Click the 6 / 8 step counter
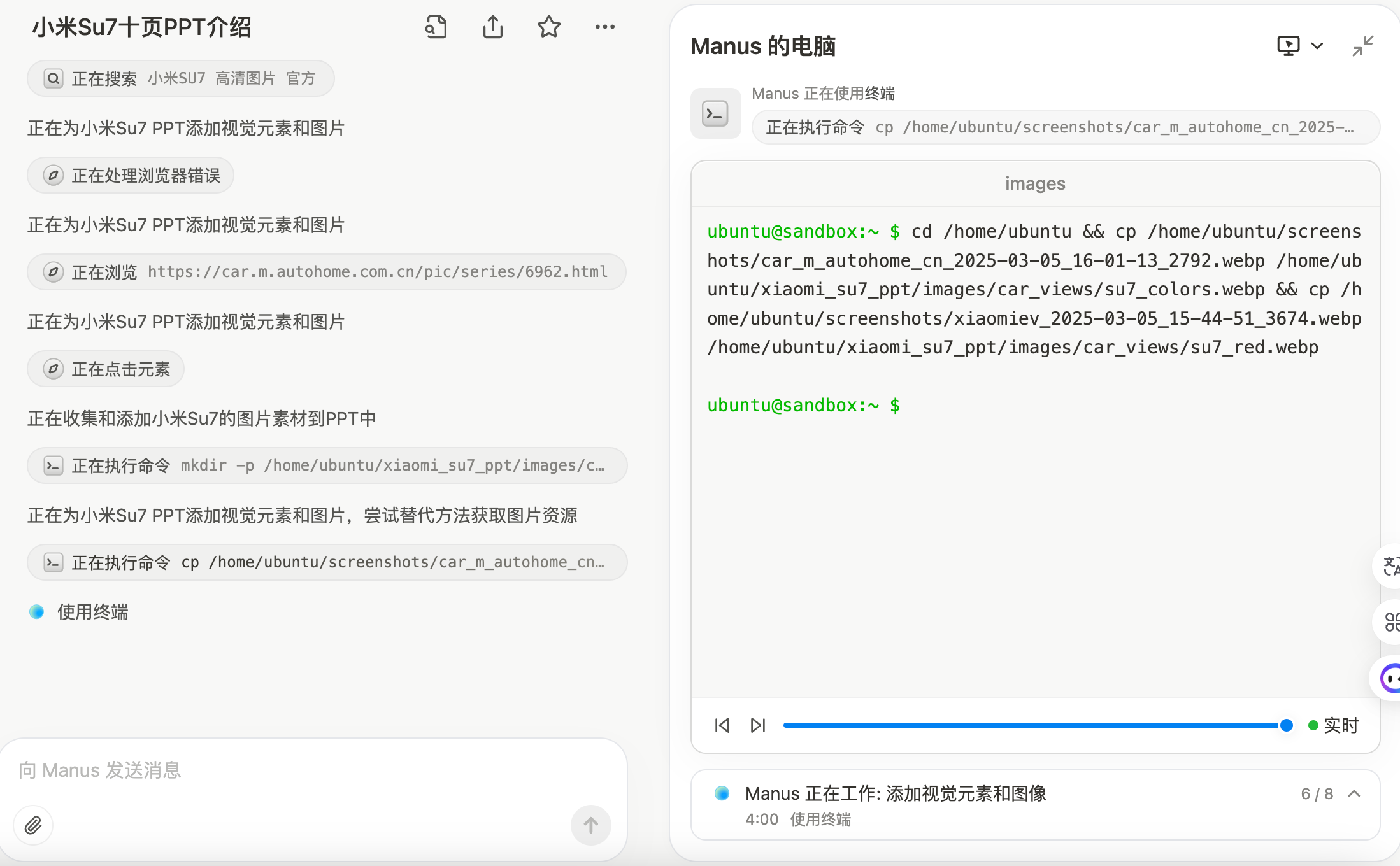1400x866 pixels. 1317,793
